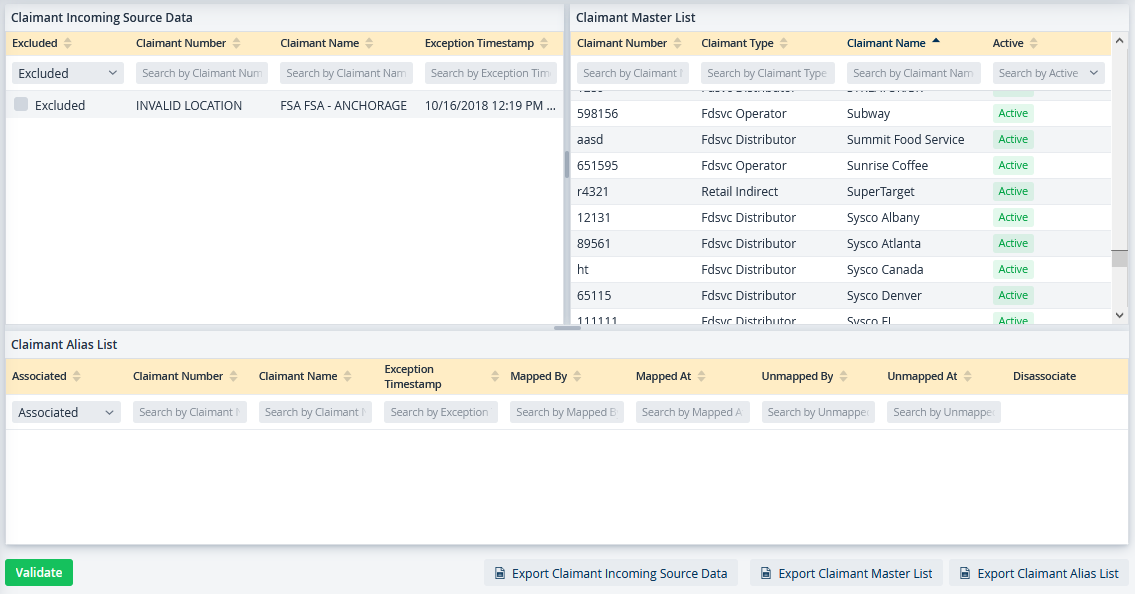Open the Search by Active dropdown
1135x594 pixels.
(x=1048, y=73)
